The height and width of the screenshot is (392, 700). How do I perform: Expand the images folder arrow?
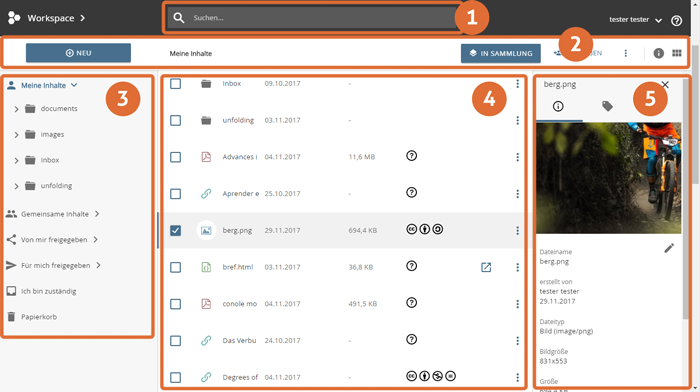coord(17,135)
